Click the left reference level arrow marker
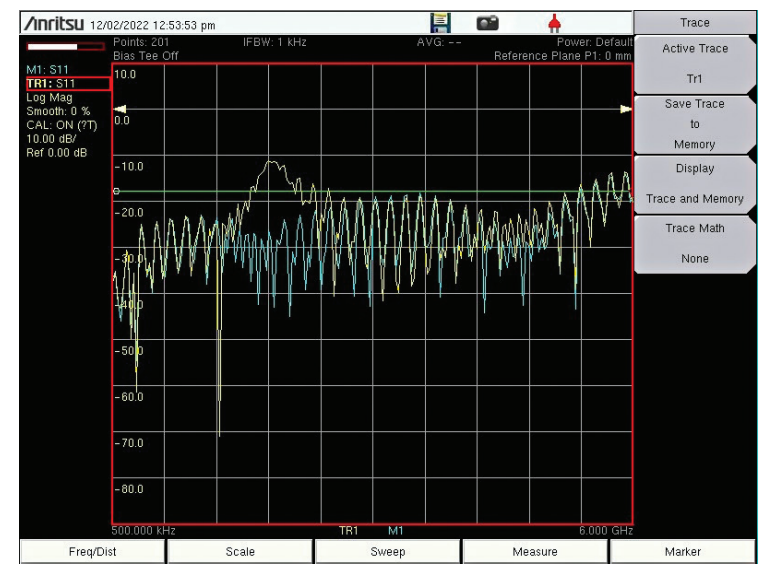This screenshot has width=777, height=576. coord(119,109)
